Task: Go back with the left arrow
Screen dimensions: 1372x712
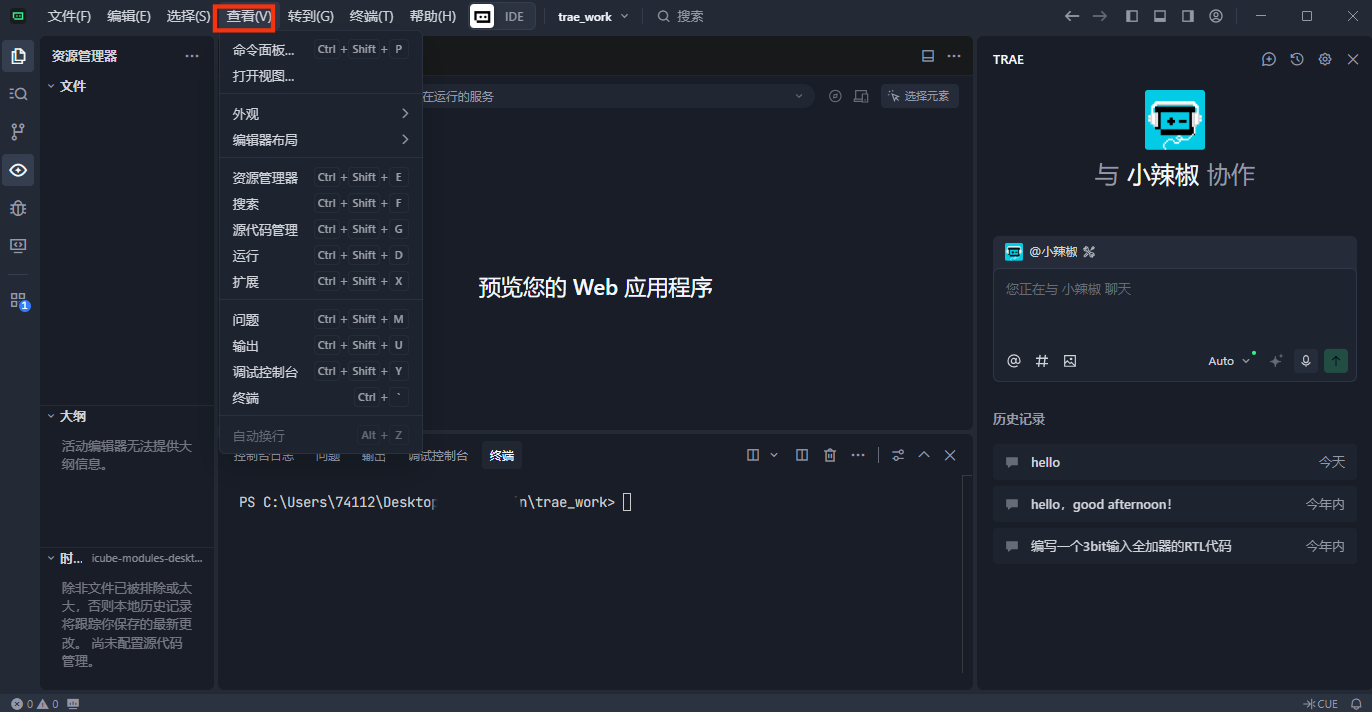Action: (1072, 16)
